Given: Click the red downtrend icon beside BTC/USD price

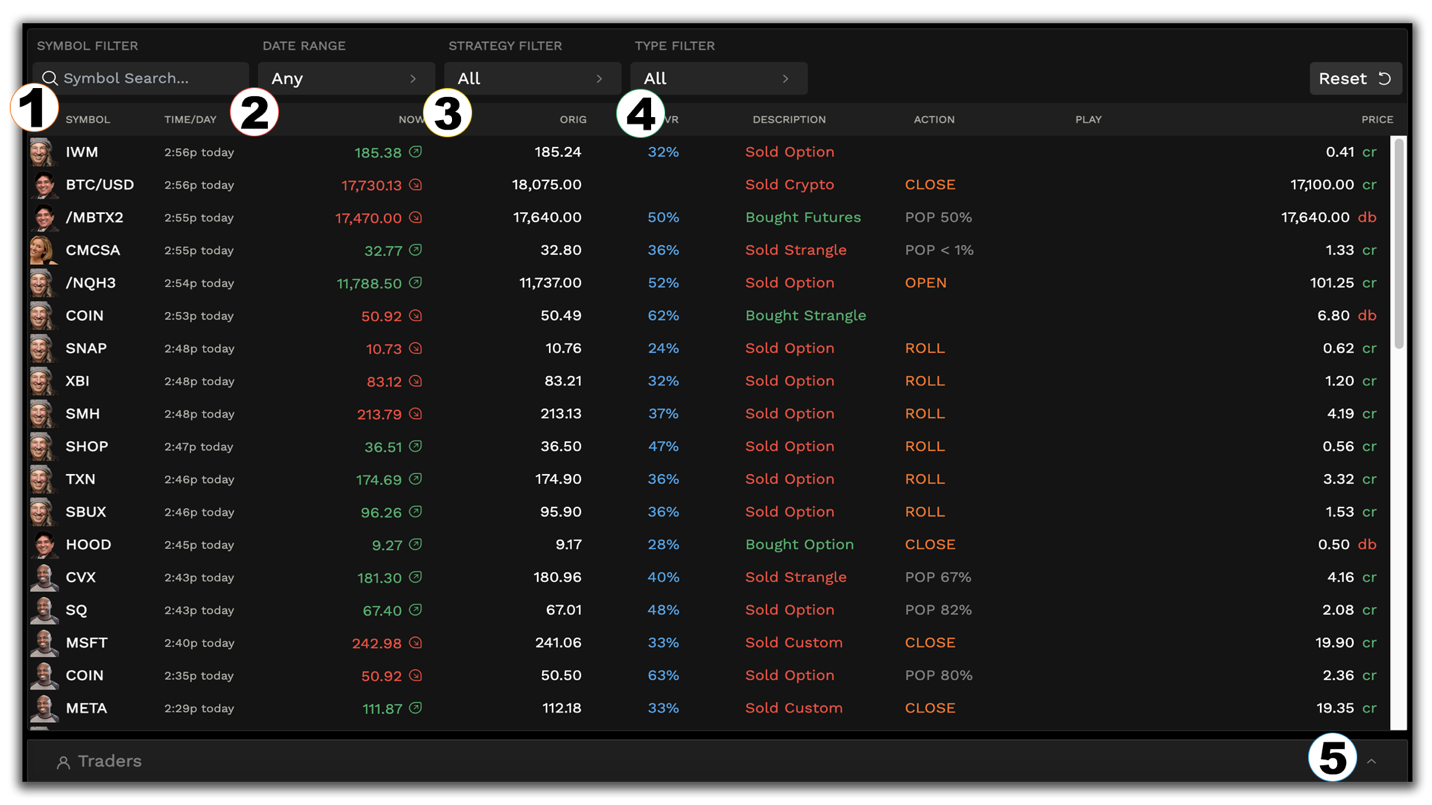Looking at the screenshot, I should (417, 184).
